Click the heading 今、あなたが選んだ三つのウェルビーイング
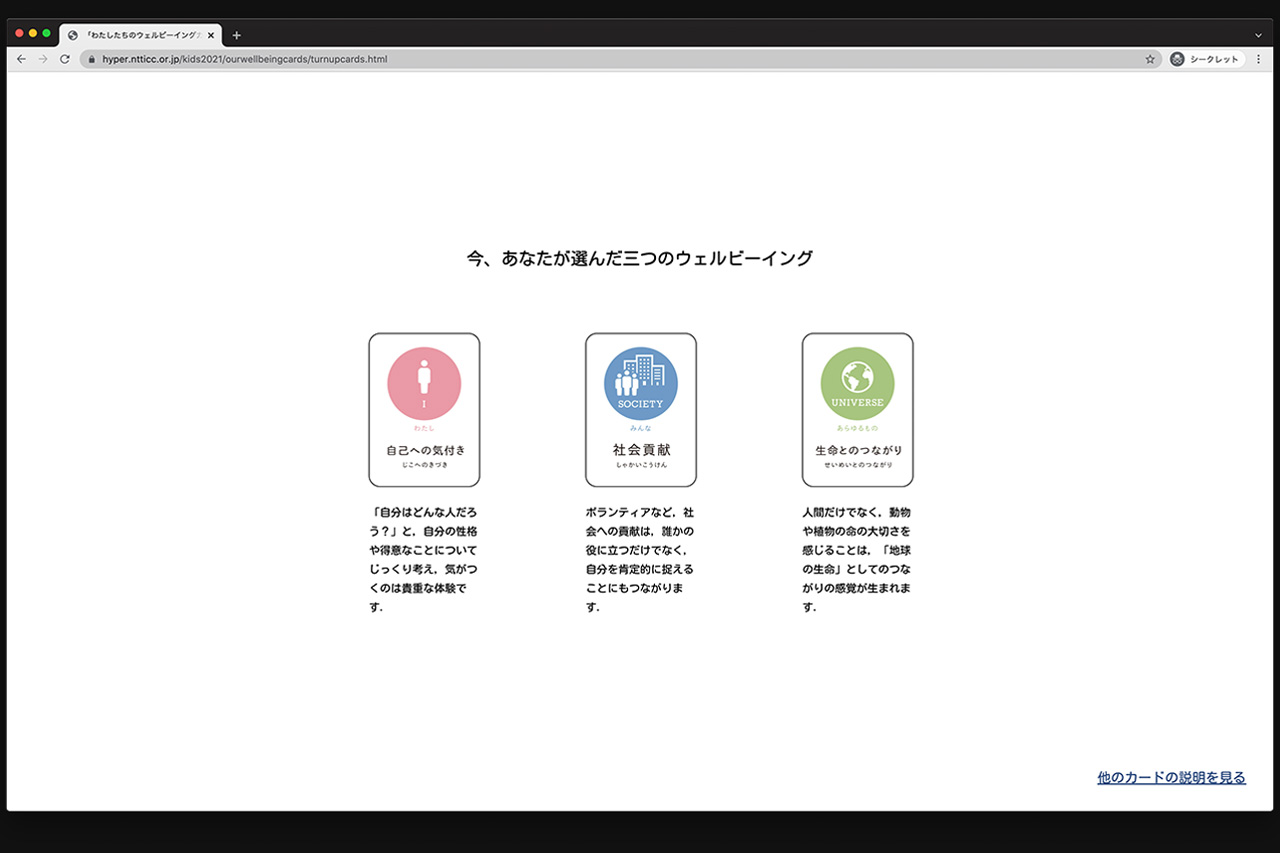 [640, 258]
